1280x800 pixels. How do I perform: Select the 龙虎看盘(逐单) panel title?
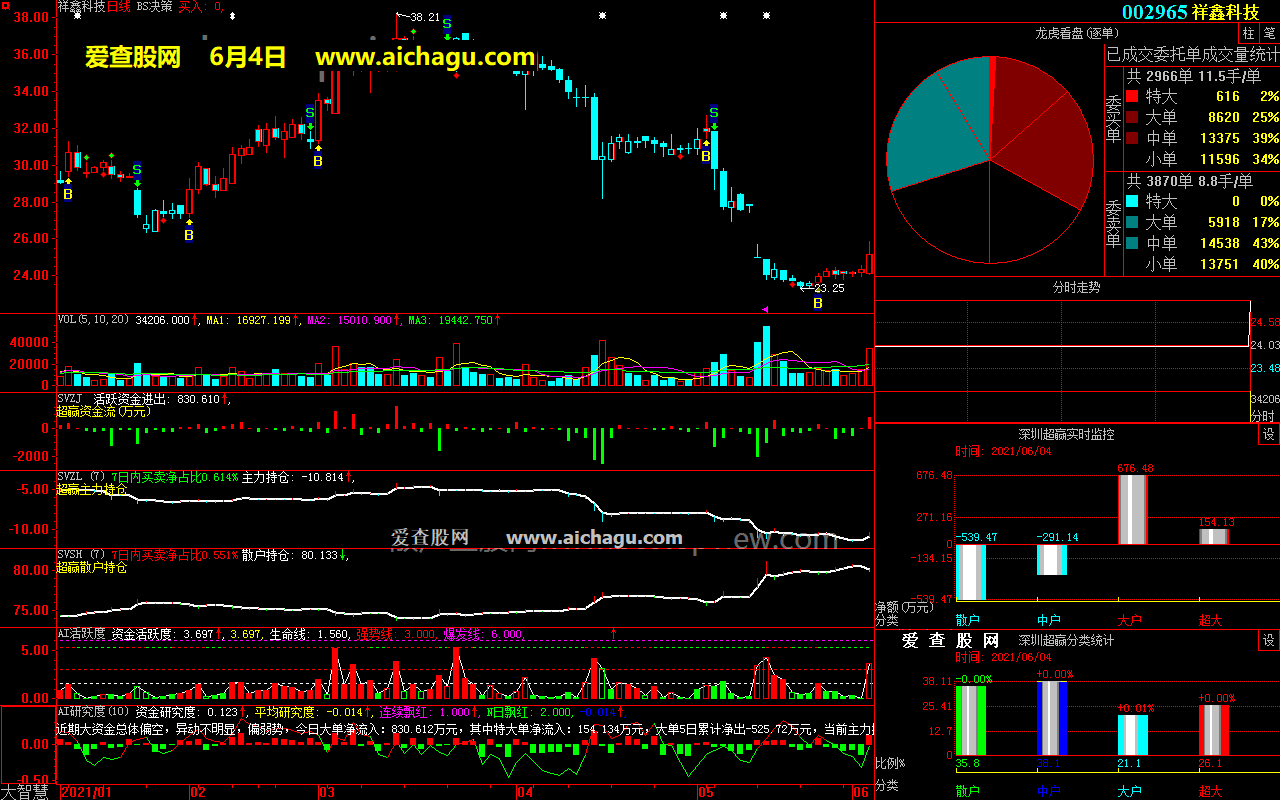1075,33
